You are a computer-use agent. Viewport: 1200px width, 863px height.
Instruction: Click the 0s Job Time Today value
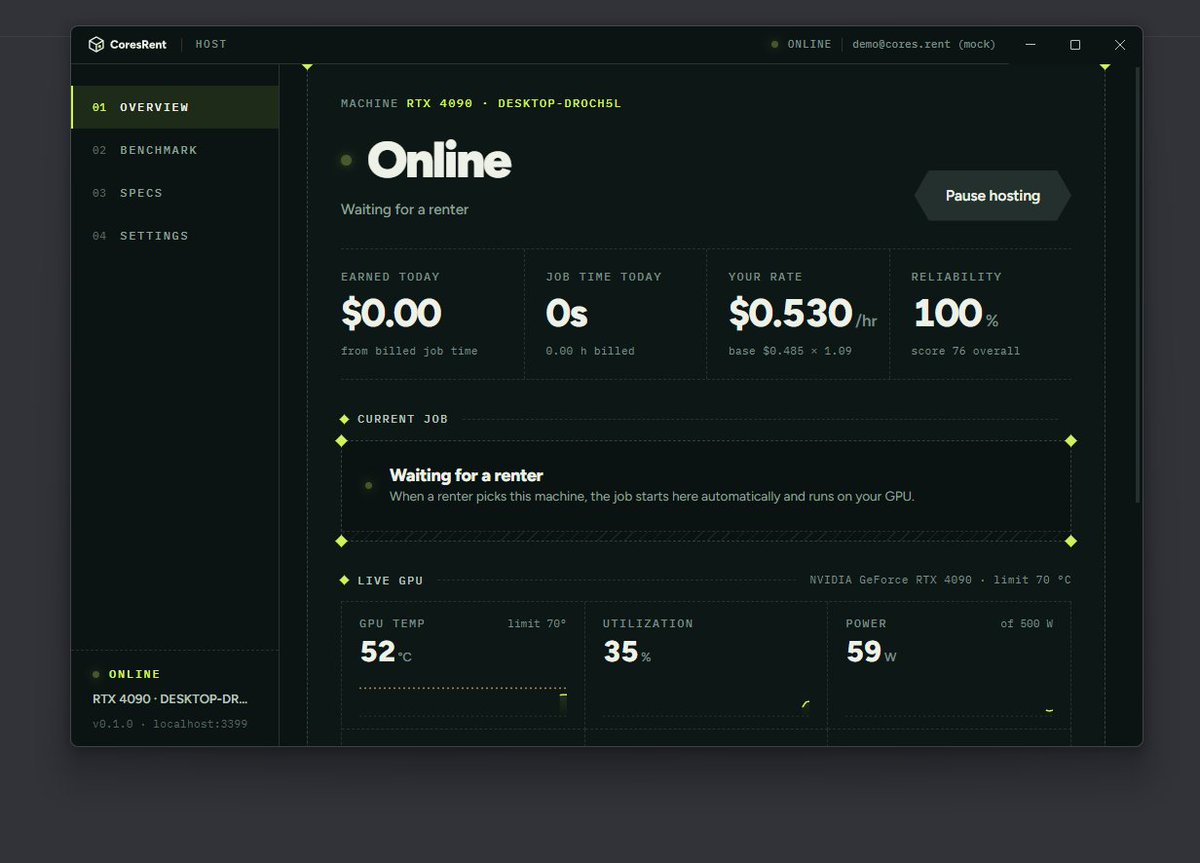click(x=567, y=313)
